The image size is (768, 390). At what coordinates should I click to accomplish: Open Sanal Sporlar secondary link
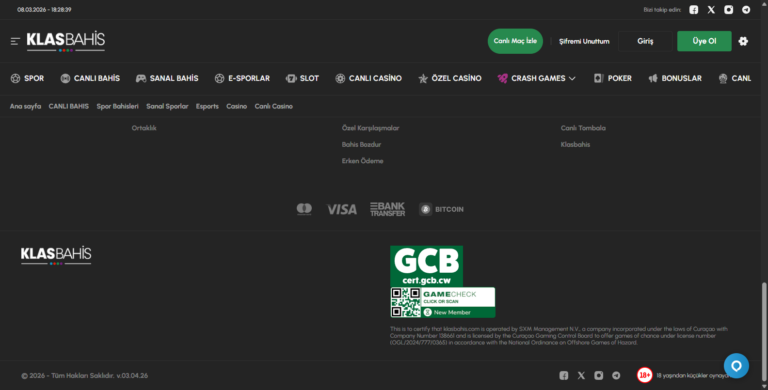coord(167,106)
